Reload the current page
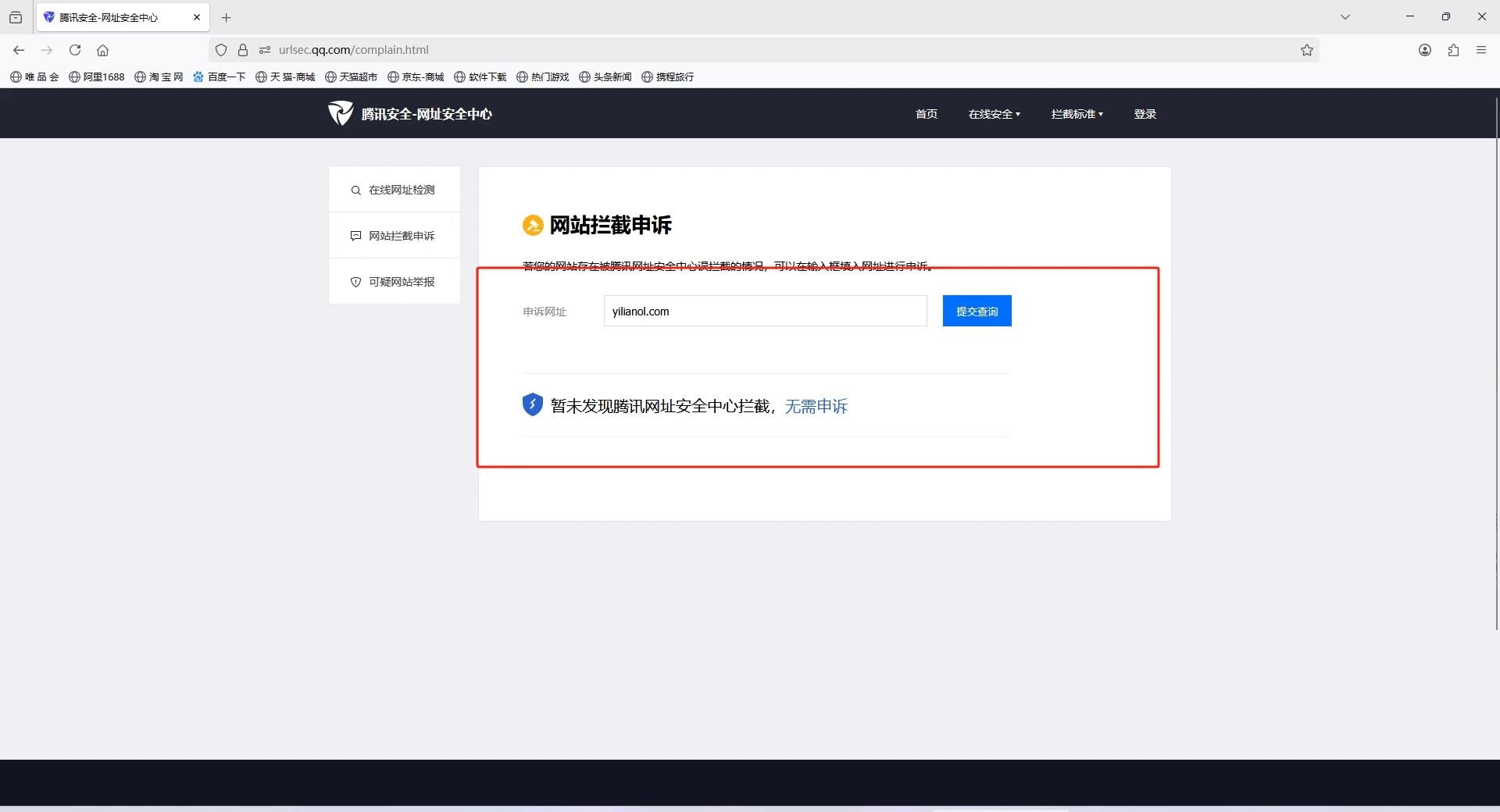This screenshot has height=812, width=1500. pos(75,50)
